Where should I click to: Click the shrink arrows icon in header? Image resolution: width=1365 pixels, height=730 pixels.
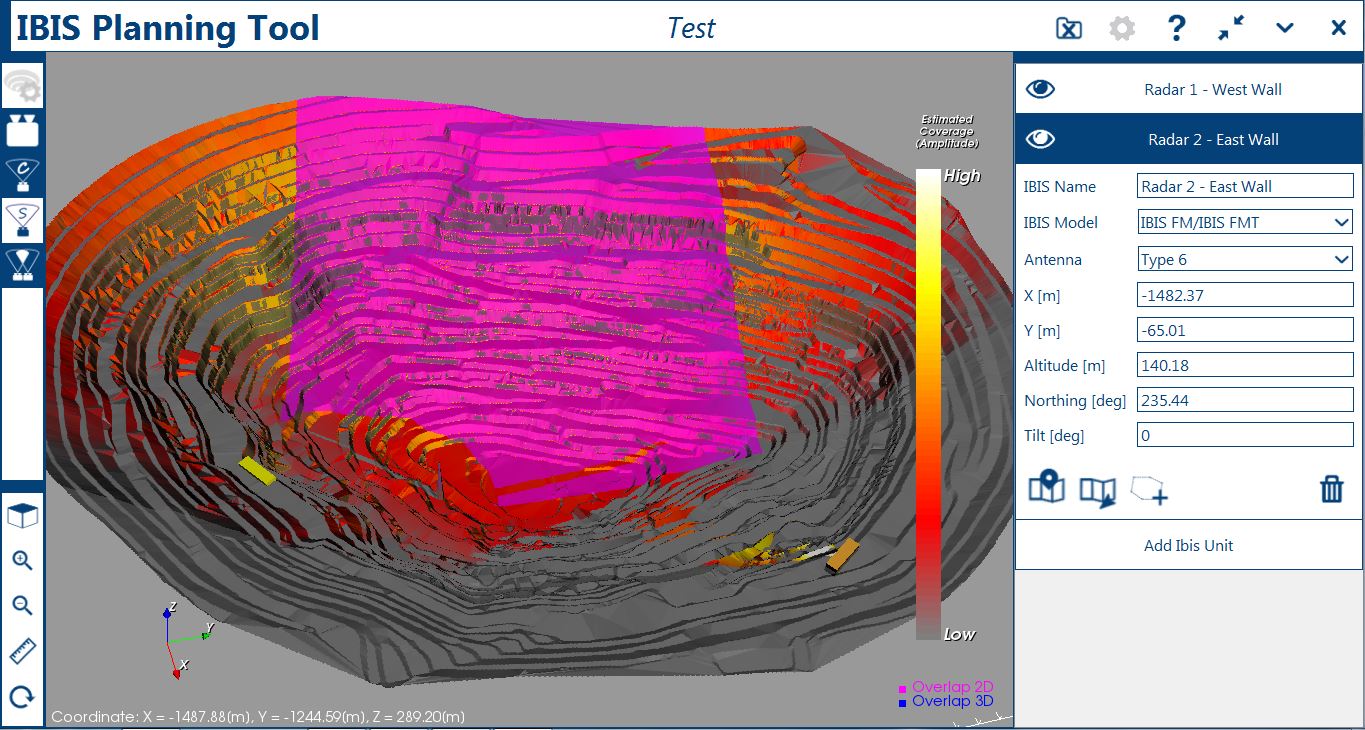pyautogui.click(x=1231, y=28)
